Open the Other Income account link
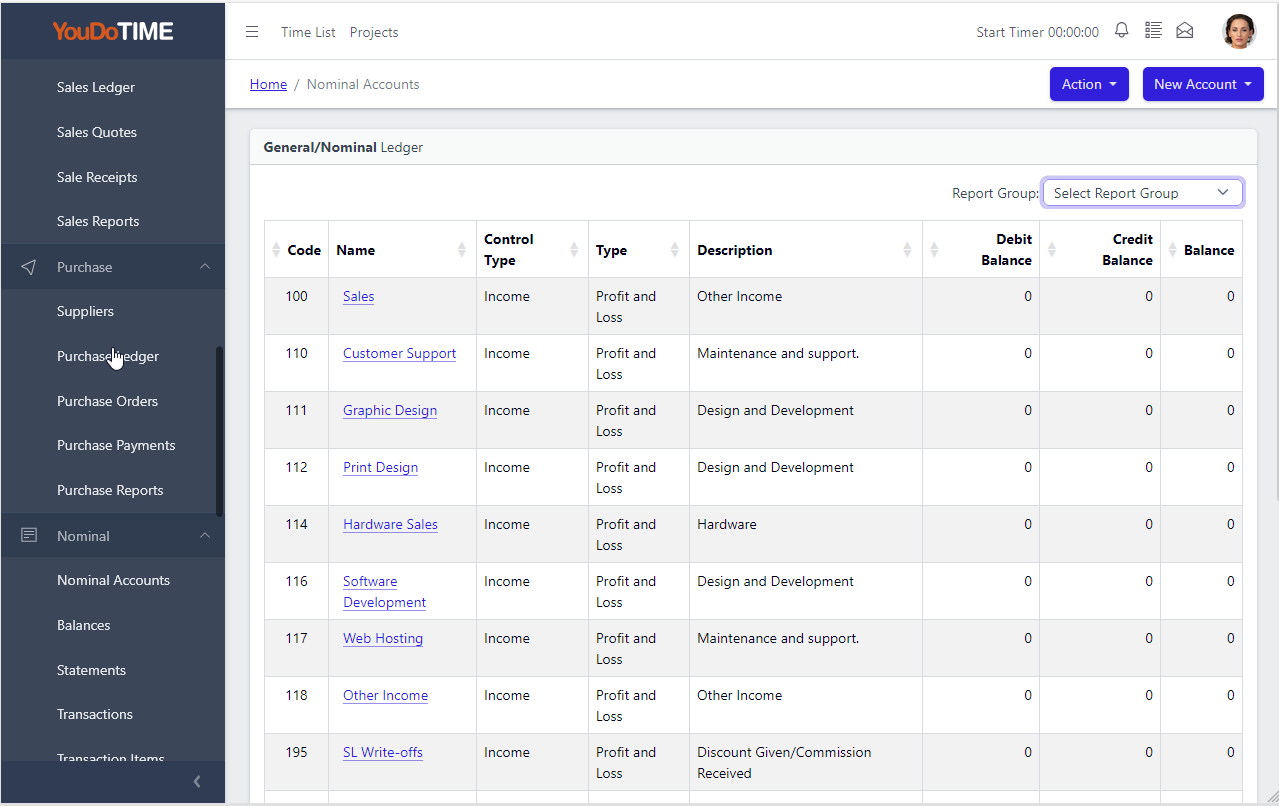Viewport: 1279px width, 806px height. coord(385,695)
